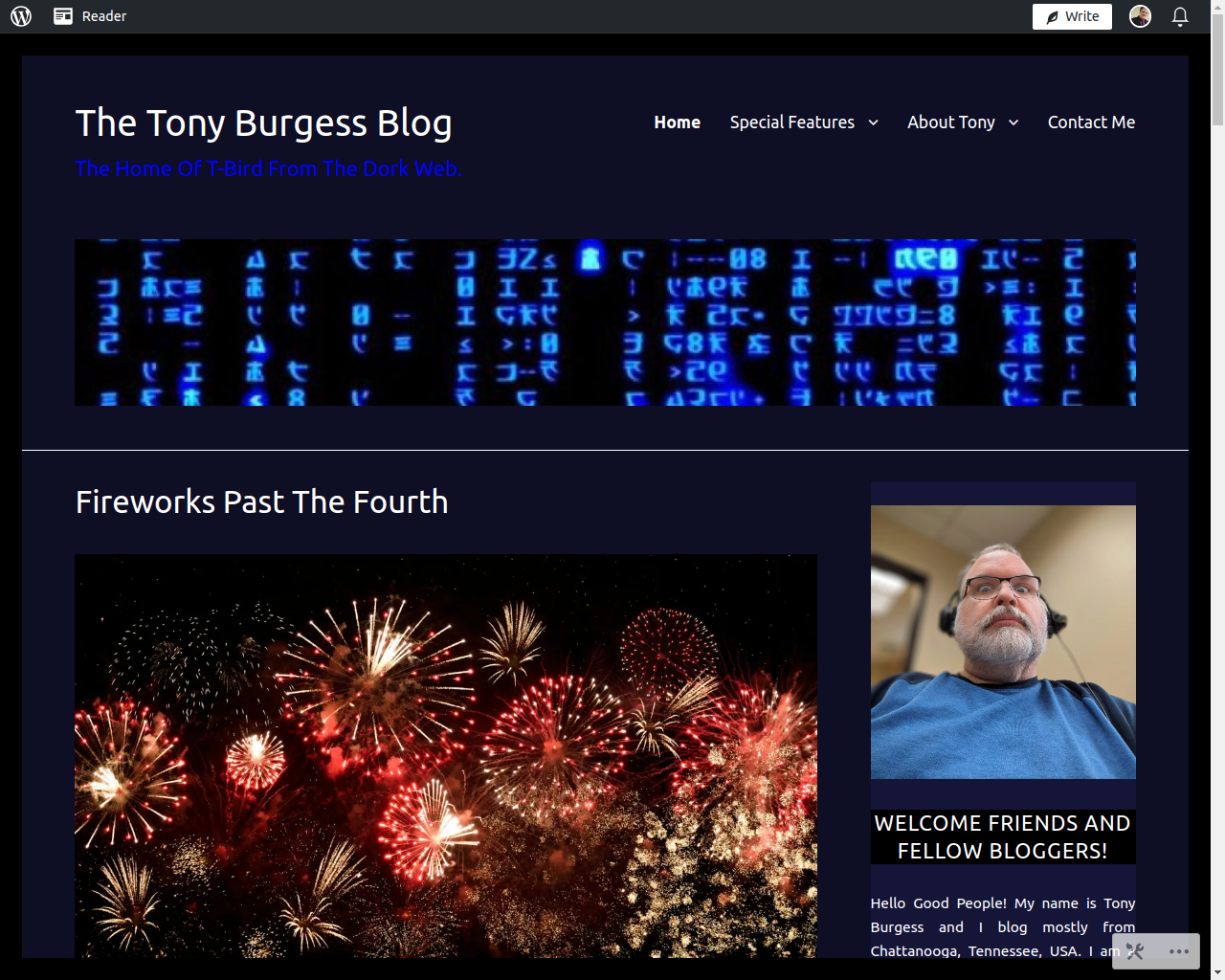Open the user profile avatar

point(1140,16)
